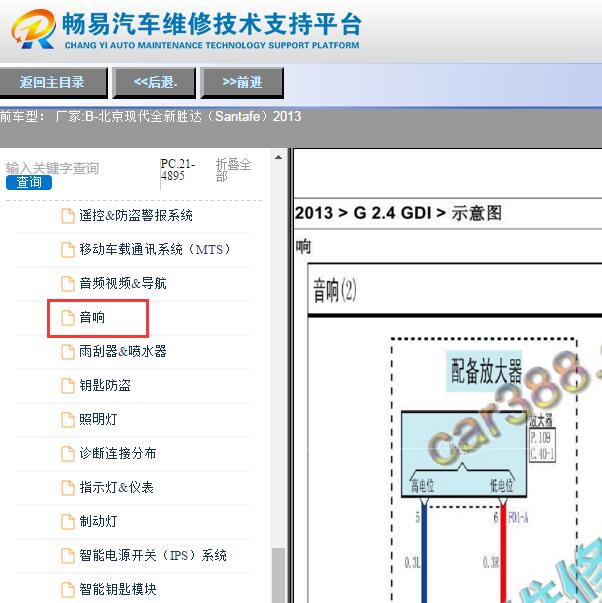Select the 雨刮器&喷水器 entry
The height and width of the screenshot is (603, 602).
pyautogui.click(x=123, y=351)
